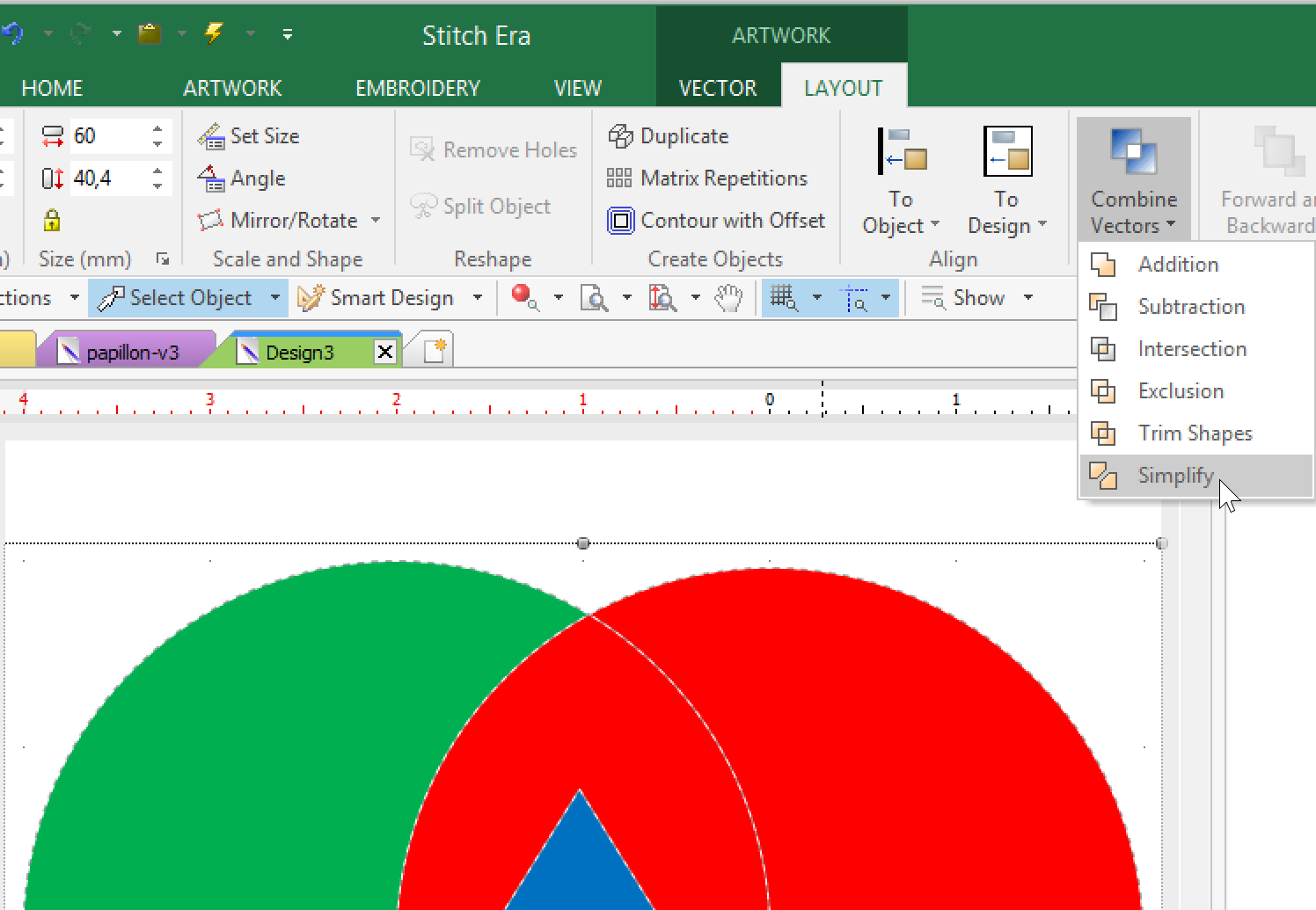Screen dimensions: 1316x910
Task: Expand the Show dropdown
Action: tap(1028, 298)
